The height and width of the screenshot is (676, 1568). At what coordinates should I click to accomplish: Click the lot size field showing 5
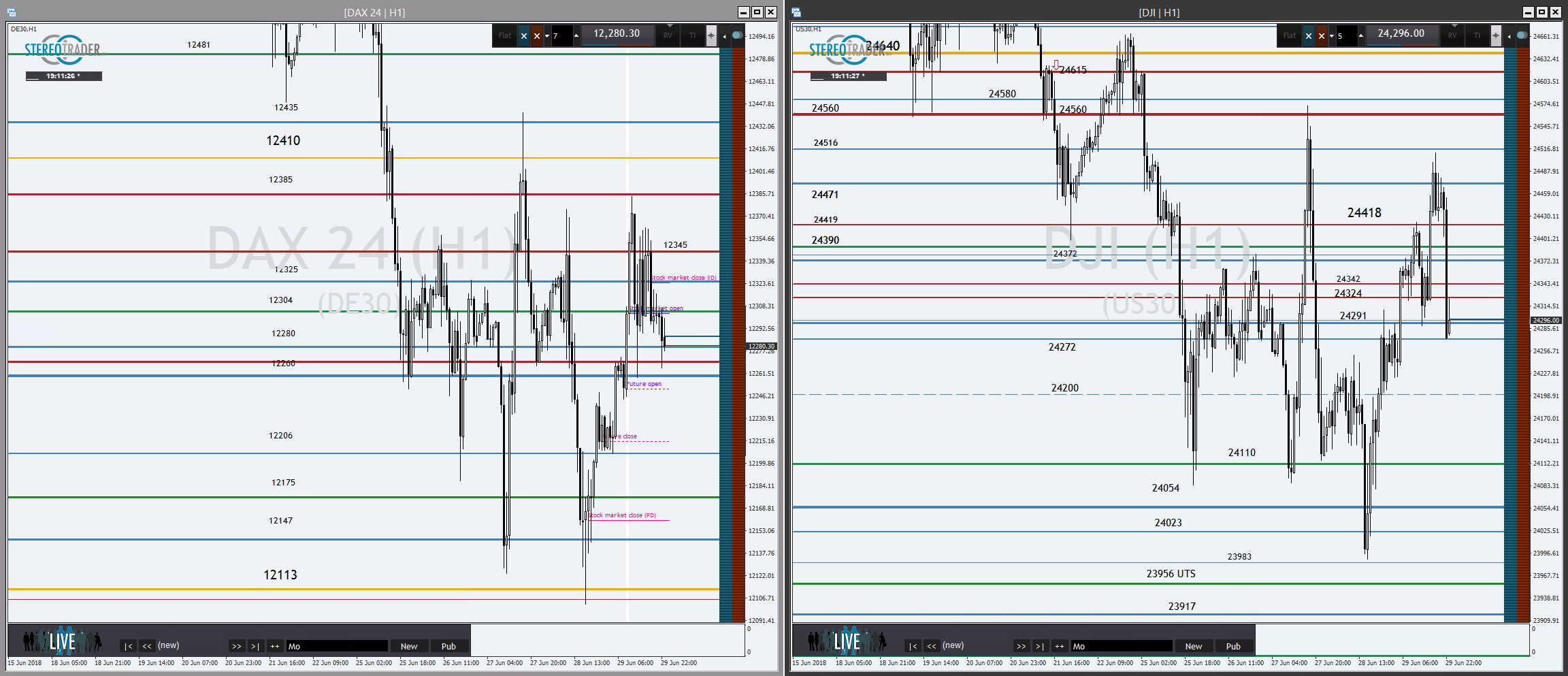pos(1346,36)
